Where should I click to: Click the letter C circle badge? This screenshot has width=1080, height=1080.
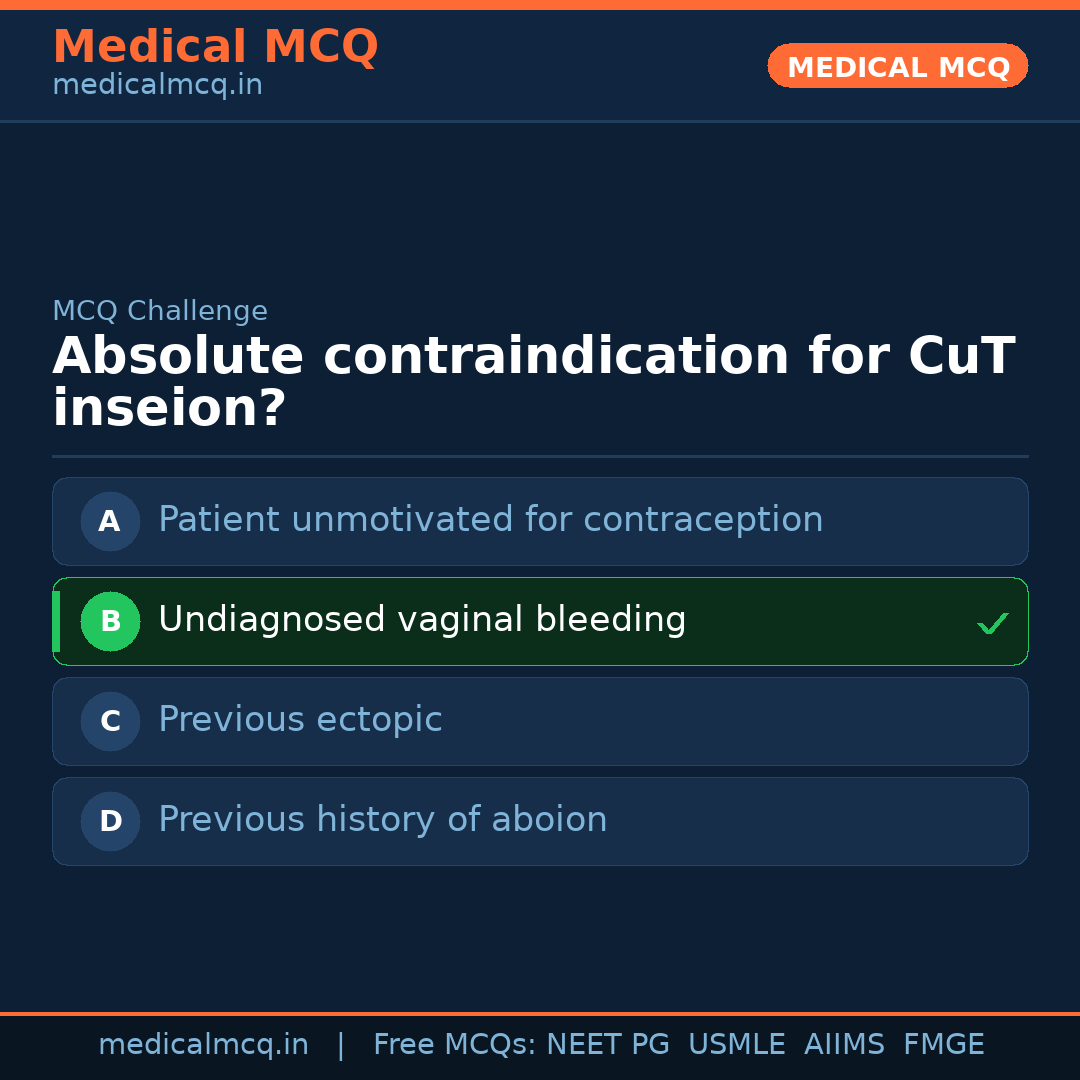[x=110, y=721]
